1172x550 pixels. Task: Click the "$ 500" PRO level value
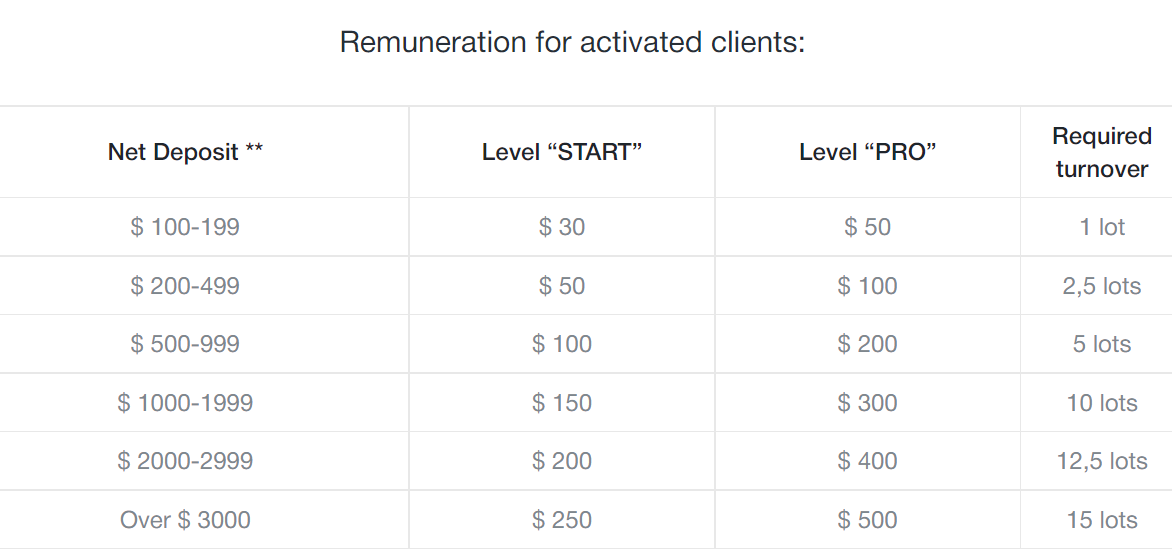(x=867, y=520)
